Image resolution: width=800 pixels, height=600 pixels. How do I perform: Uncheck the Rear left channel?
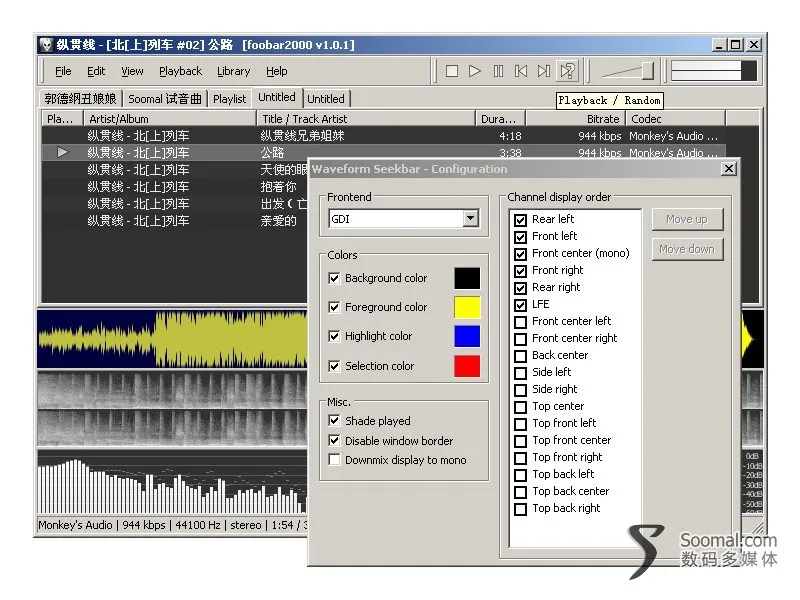click(520, 220)
